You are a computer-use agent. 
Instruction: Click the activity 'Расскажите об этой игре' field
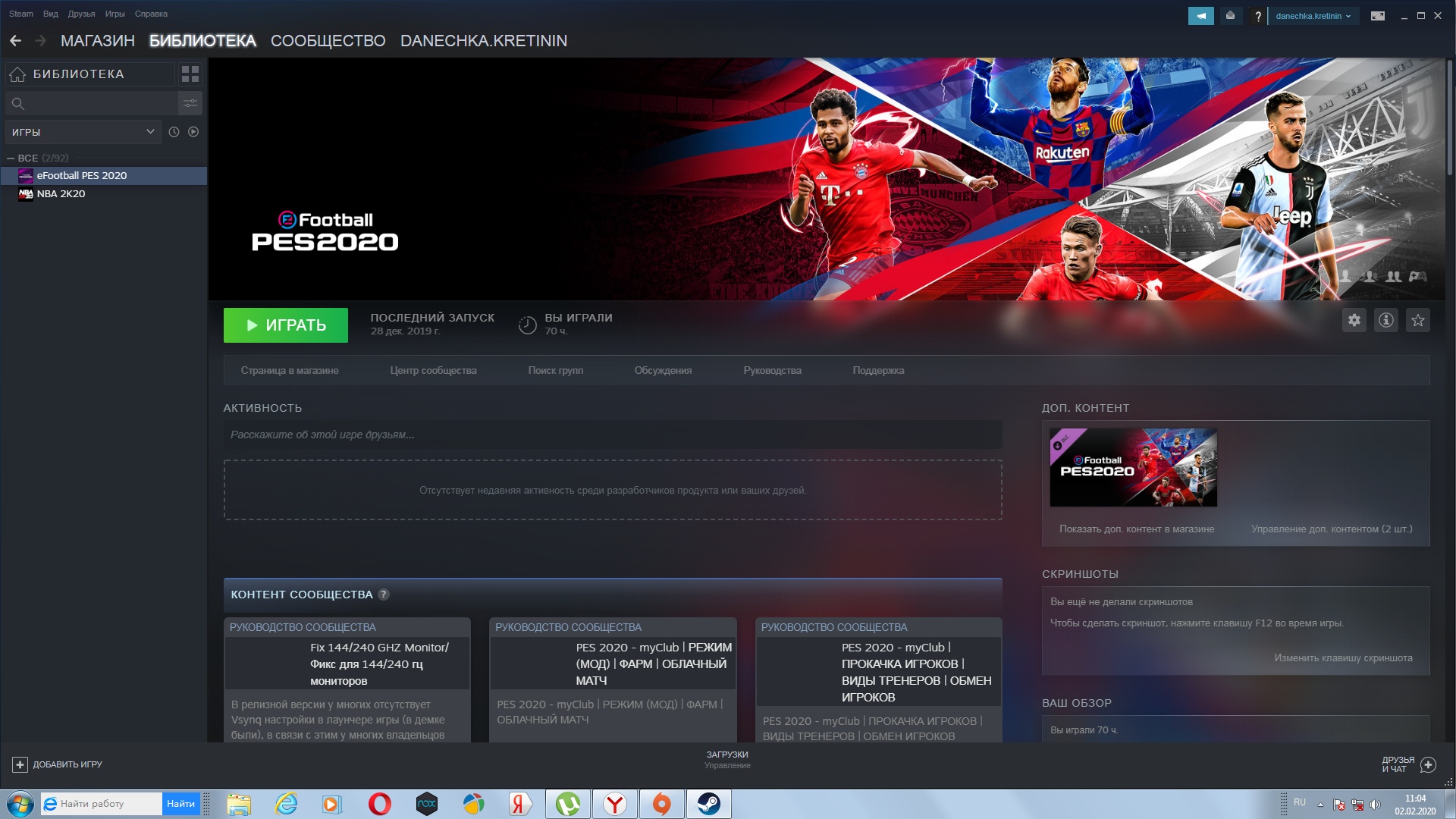(x=613, y=435)
